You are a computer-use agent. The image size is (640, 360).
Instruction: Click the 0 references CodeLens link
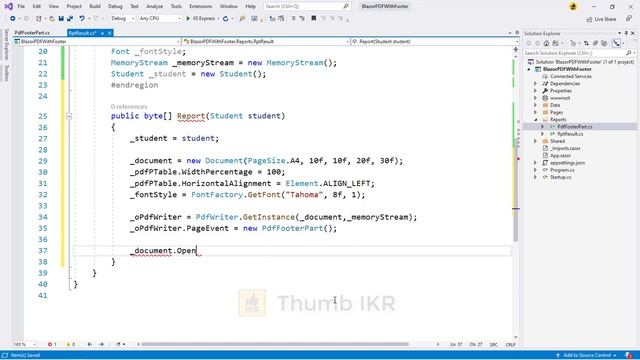[x=129, y=107]
